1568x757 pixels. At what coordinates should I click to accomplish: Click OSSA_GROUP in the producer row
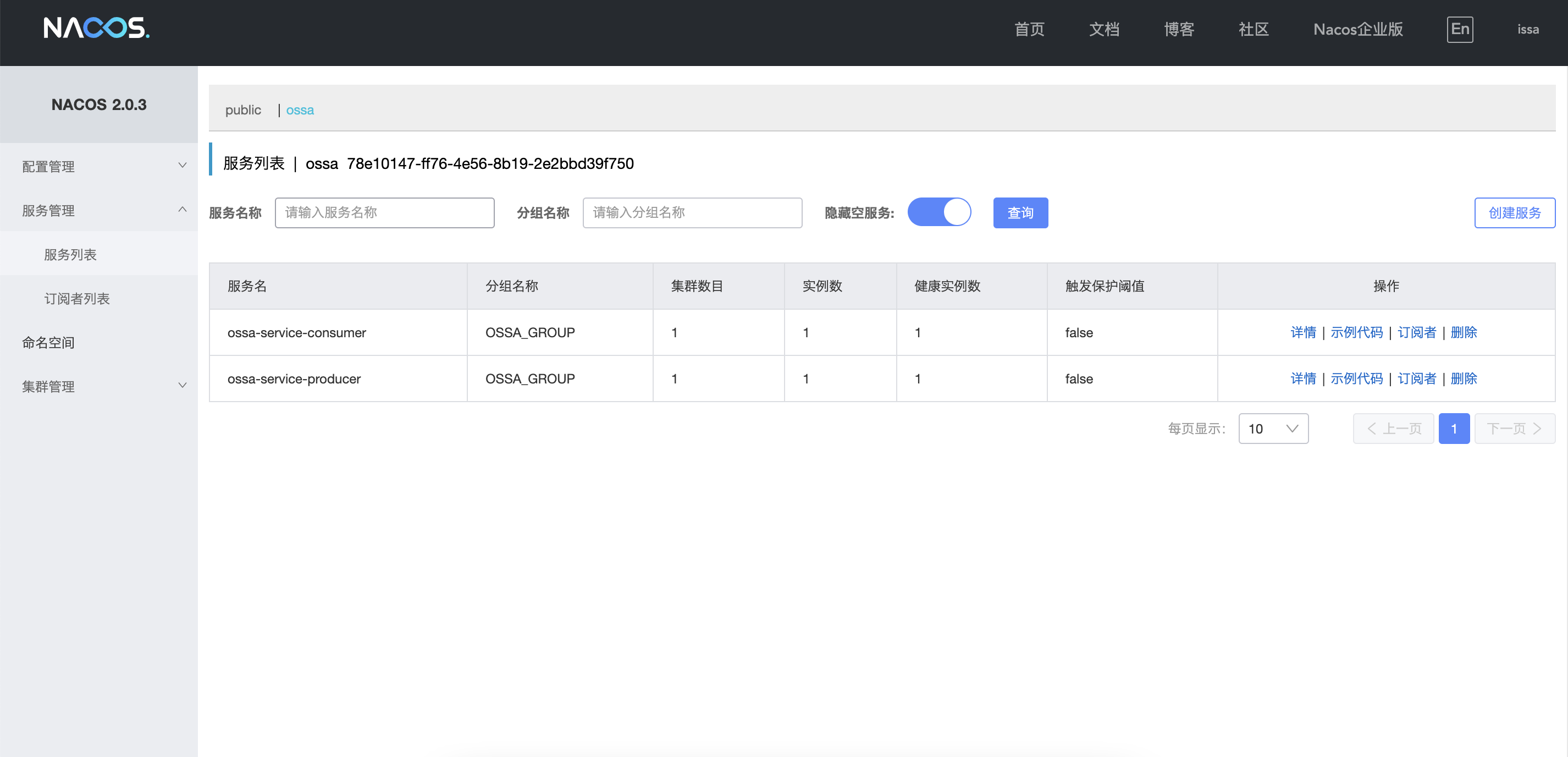tap(529, 379)
